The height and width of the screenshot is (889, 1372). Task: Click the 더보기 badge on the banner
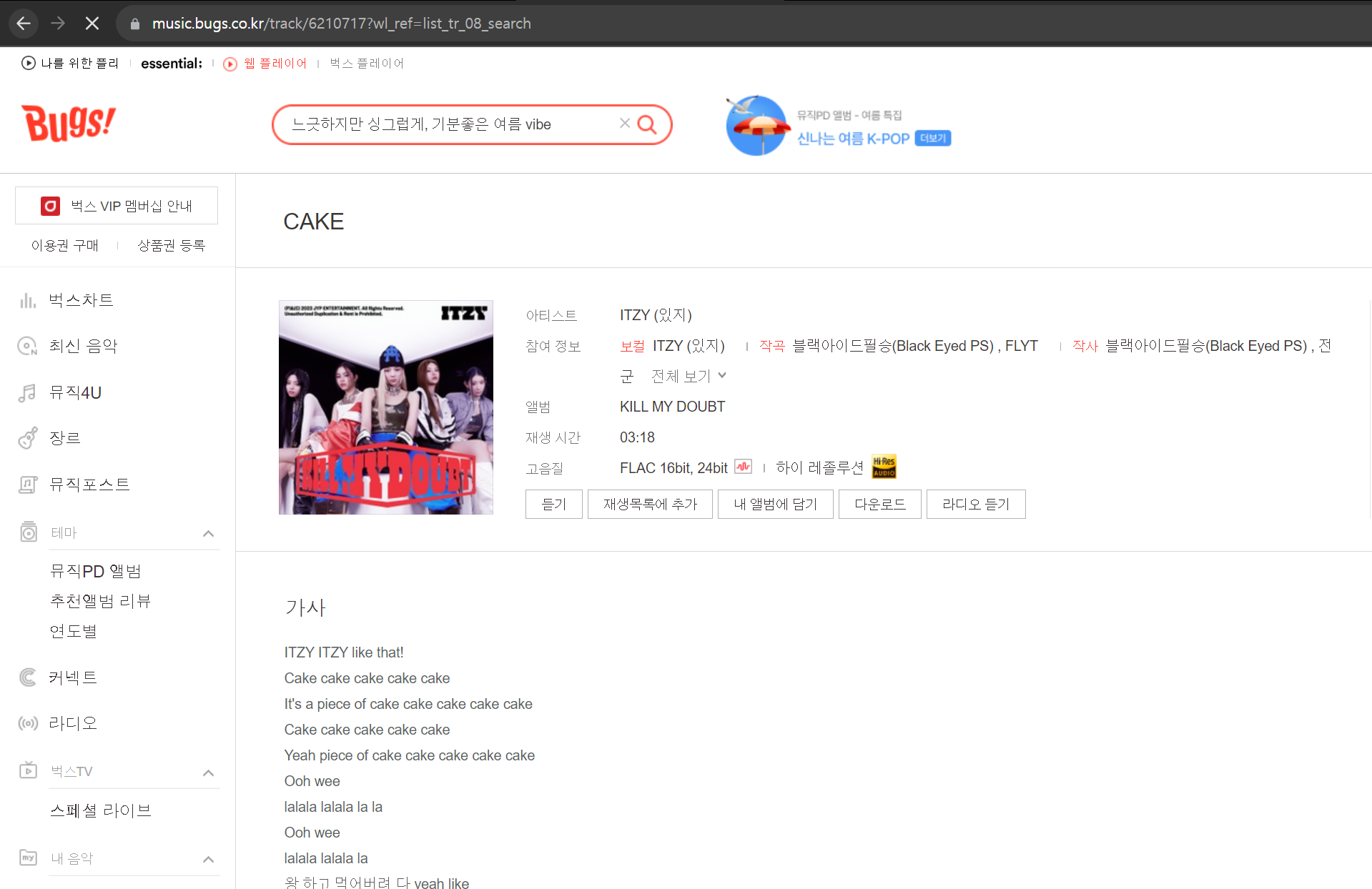point(933,138)
